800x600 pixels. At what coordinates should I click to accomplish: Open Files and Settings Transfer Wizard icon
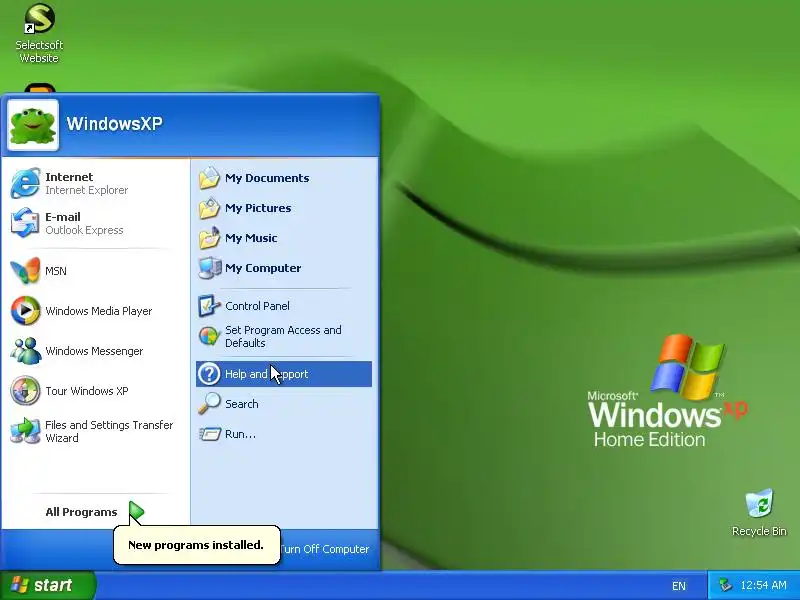(25, 431)
